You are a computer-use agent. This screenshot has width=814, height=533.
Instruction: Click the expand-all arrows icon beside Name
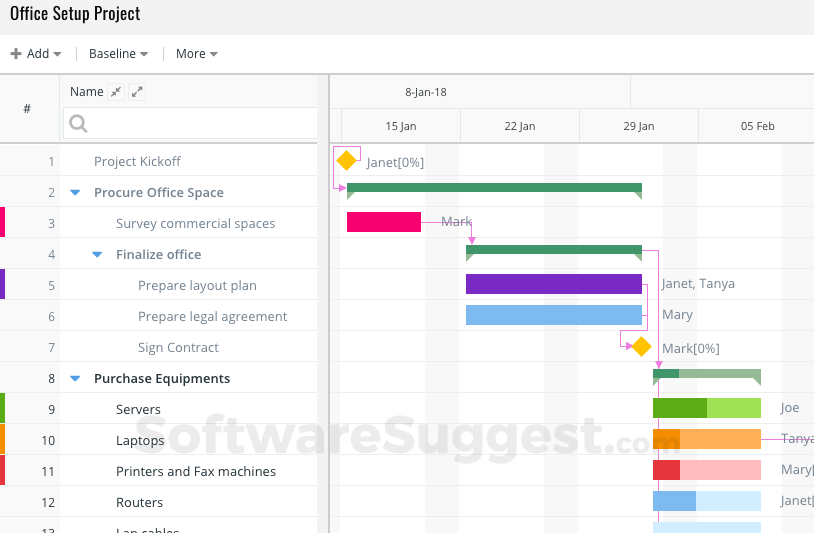click(137, 92)
